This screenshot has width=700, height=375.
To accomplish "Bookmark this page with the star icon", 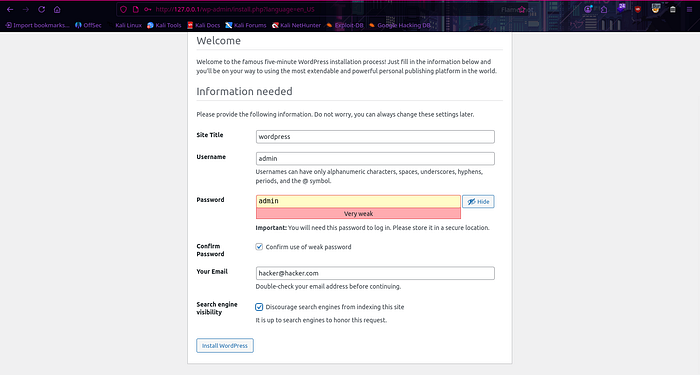I will [521, 9].
